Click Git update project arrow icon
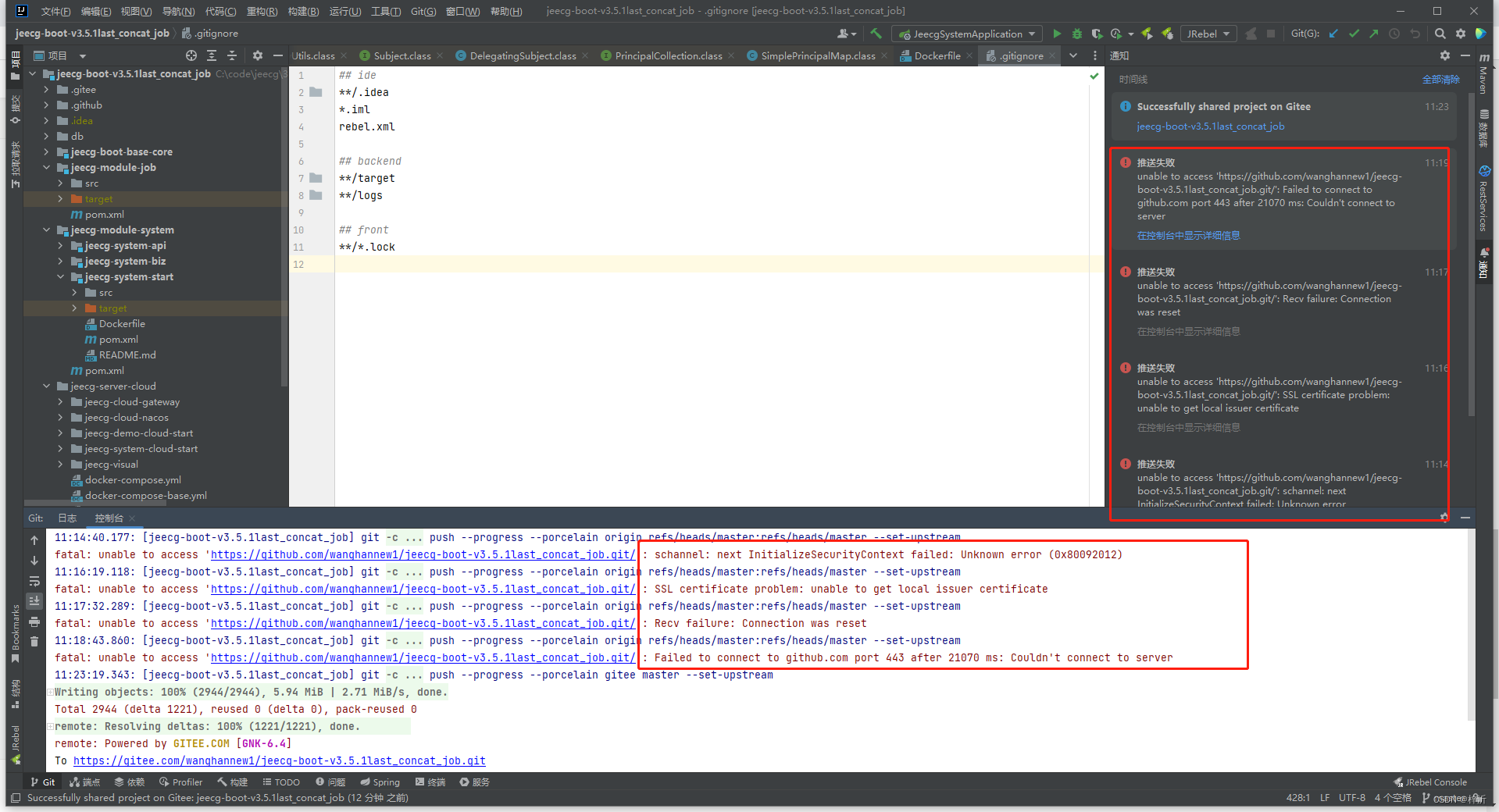This screenshot has height=812, width=1499. pyautogui.click(x=1333, y=34)
